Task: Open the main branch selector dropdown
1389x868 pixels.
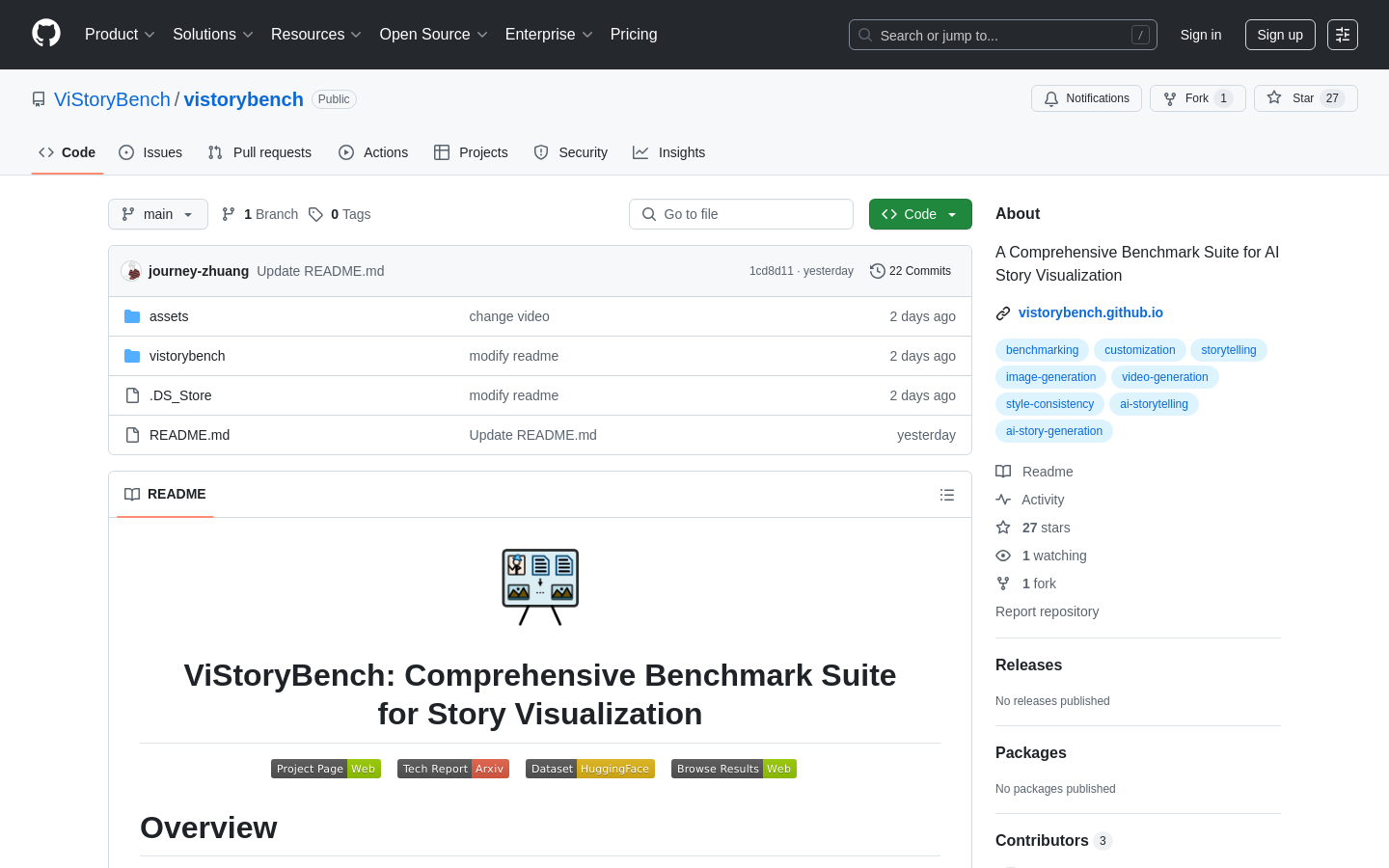Action: click(158, 214)
